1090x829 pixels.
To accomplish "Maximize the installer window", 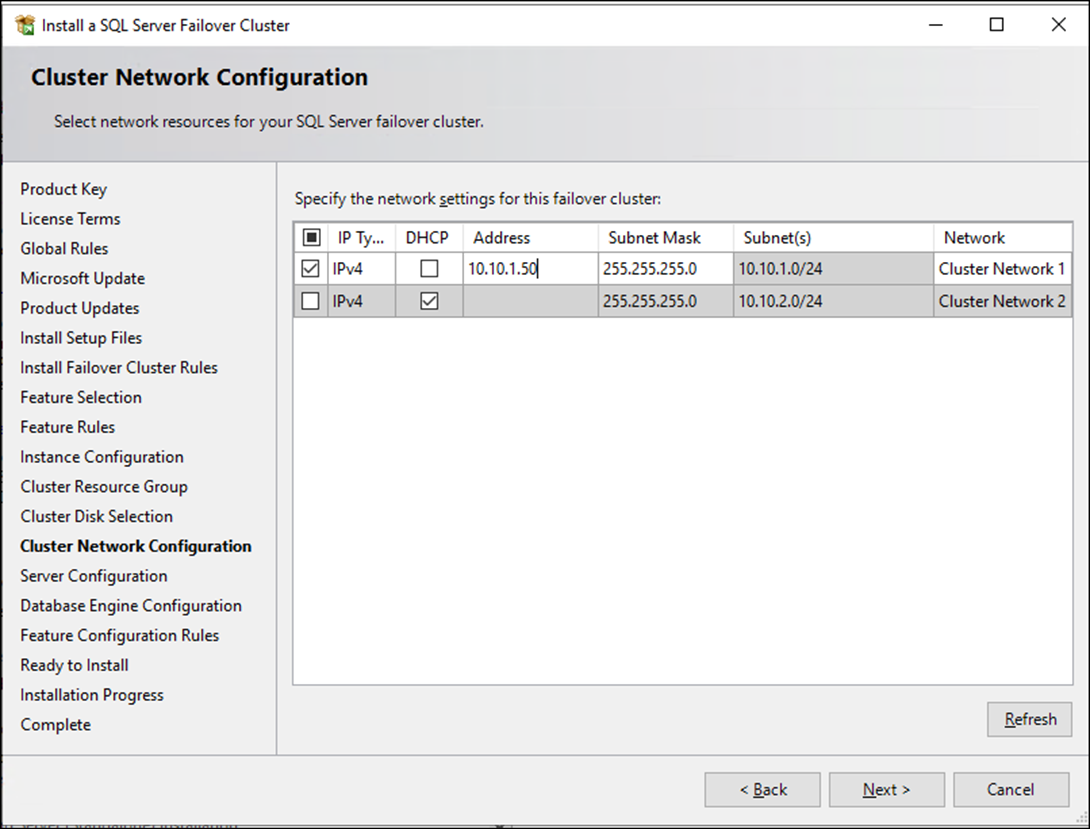I will [x=997, y=25].
